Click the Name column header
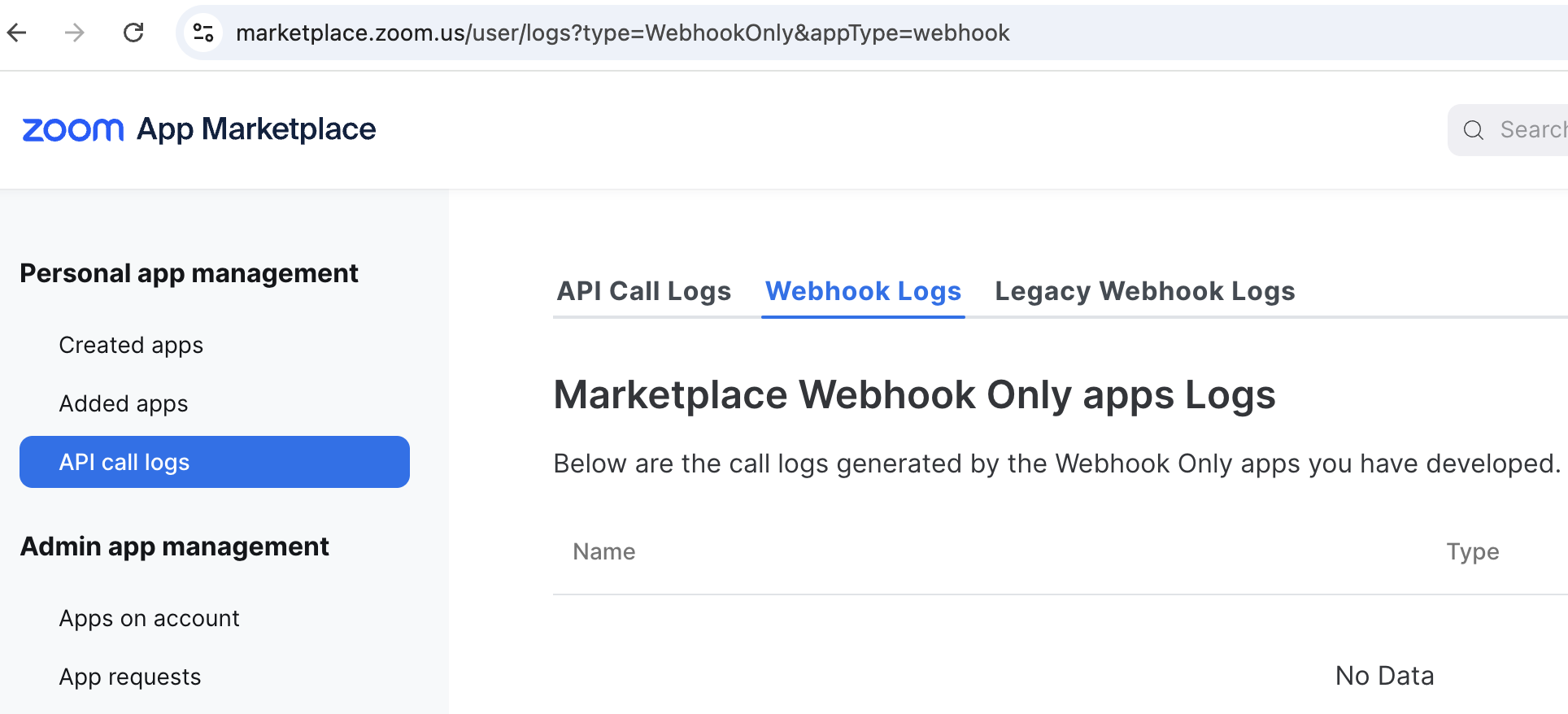The image size is (1568, 714). pos(604,551)
